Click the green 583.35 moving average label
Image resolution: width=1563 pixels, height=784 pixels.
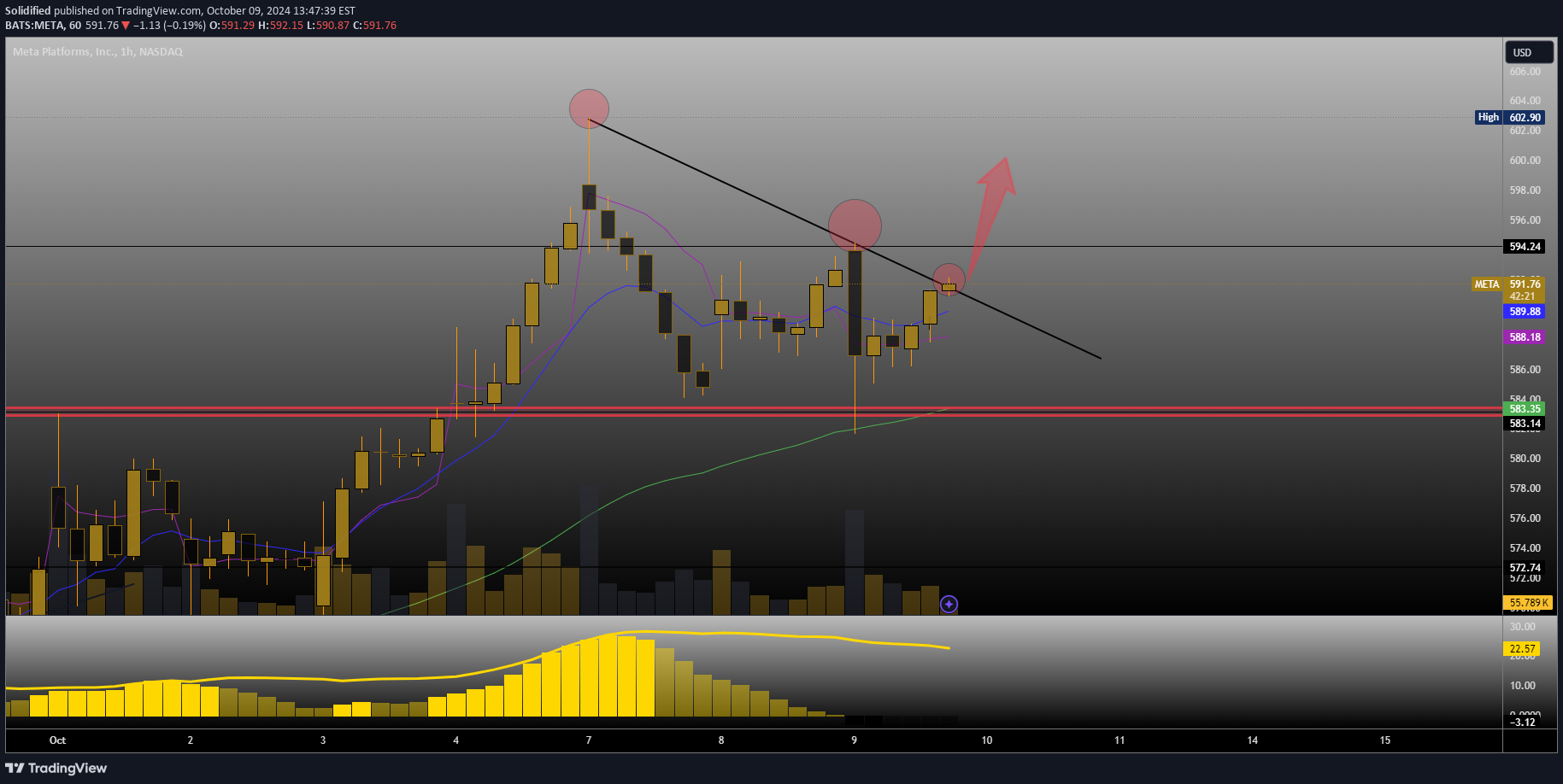(1525, 409)
